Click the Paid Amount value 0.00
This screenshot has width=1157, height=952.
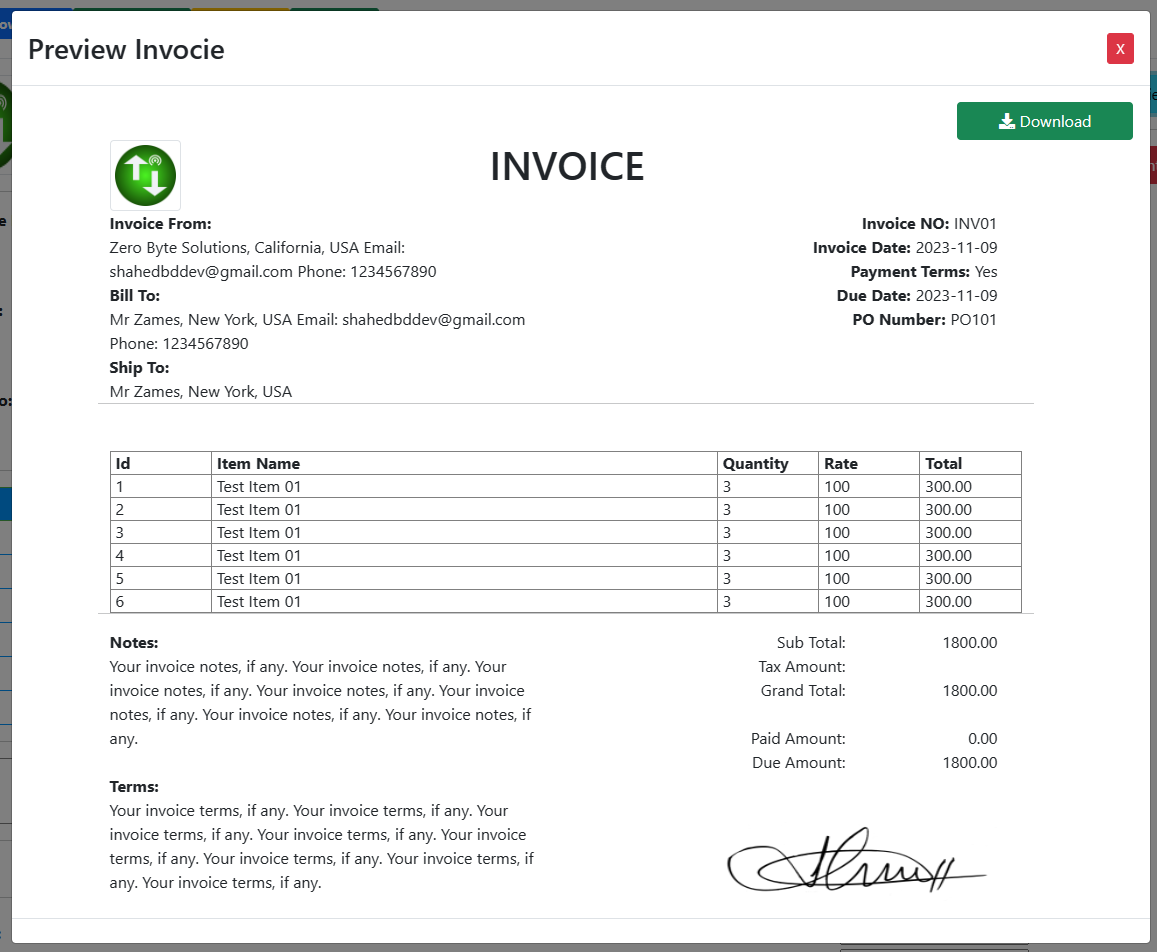982,738
